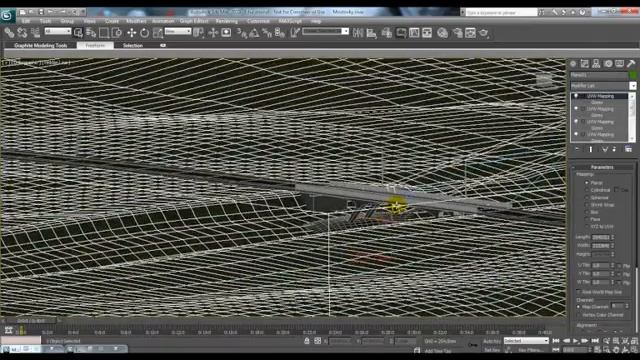Open the Material Editor icon
Viewport: 640px width, 360px height.
[442, 33]
